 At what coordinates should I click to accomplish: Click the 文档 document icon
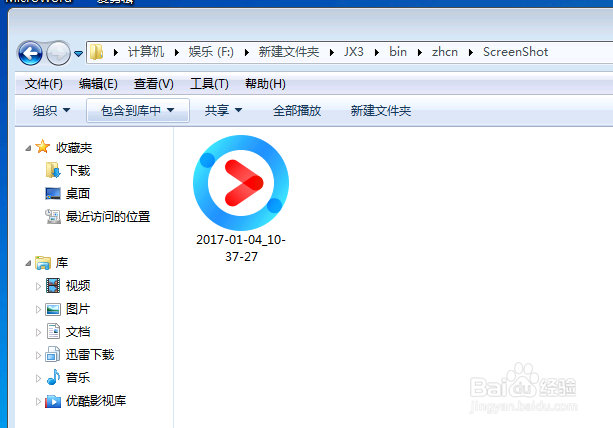click(53, 331)
